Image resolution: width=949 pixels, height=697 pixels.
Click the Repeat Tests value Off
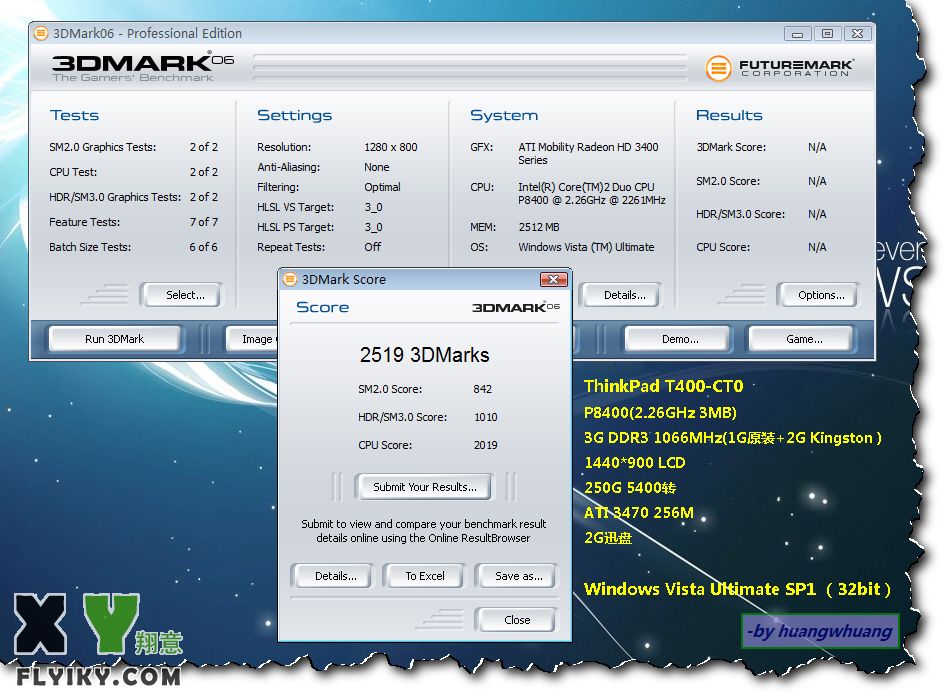point(372,247)
